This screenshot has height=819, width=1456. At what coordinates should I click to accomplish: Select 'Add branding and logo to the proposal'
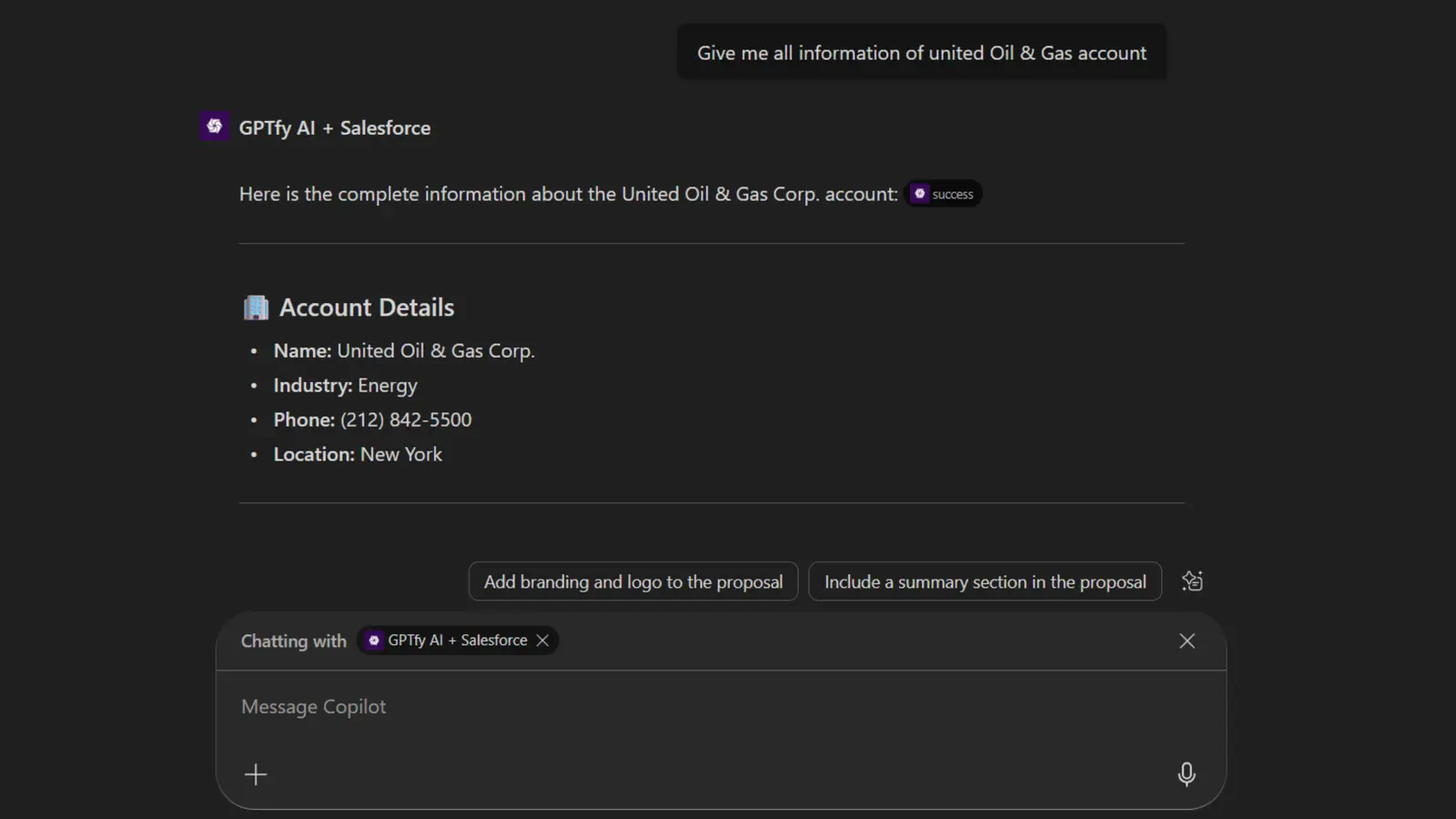click(632, 581)
